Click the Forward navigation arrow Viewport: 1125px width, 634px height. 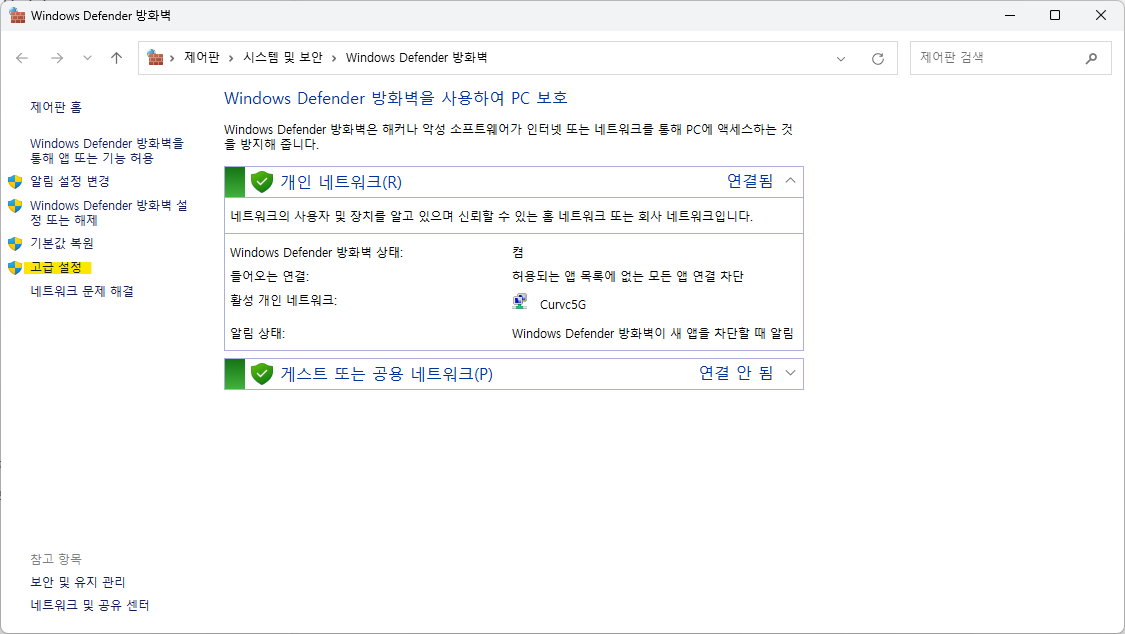click(57, 58)
